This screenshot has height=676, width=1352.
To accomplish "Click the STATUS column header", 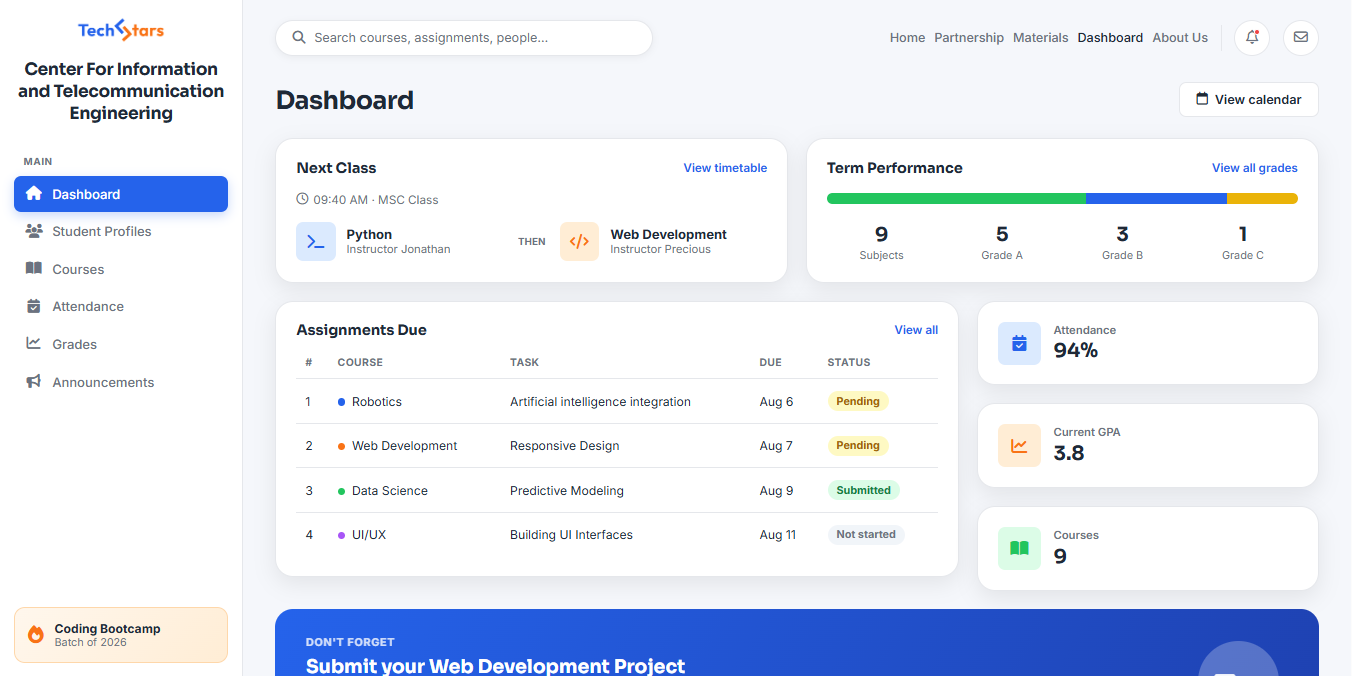I will click(x=849, y=362).
